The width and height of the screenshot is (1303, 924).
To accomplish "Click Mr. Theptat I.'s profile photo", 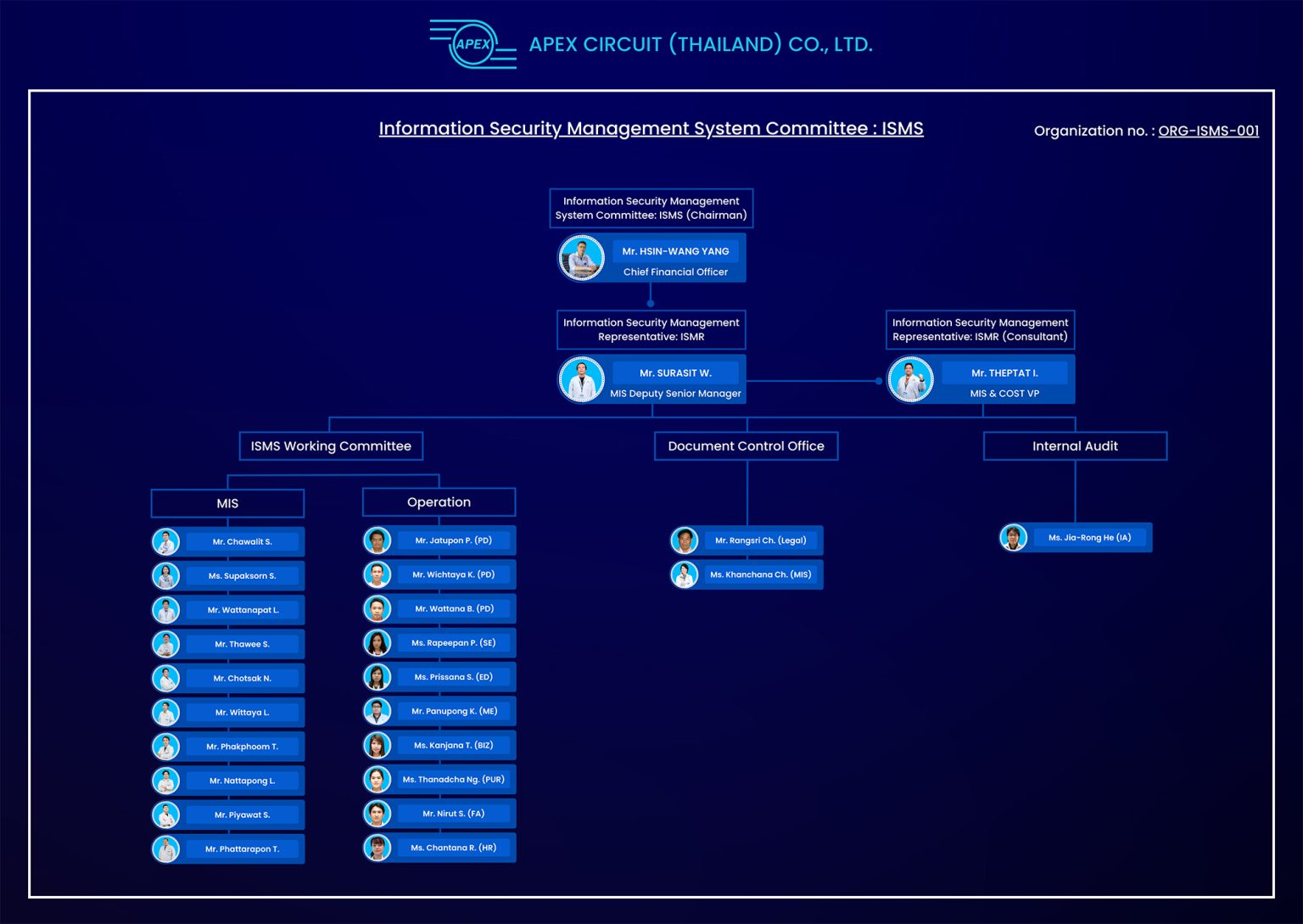I will tap(910, 379).
